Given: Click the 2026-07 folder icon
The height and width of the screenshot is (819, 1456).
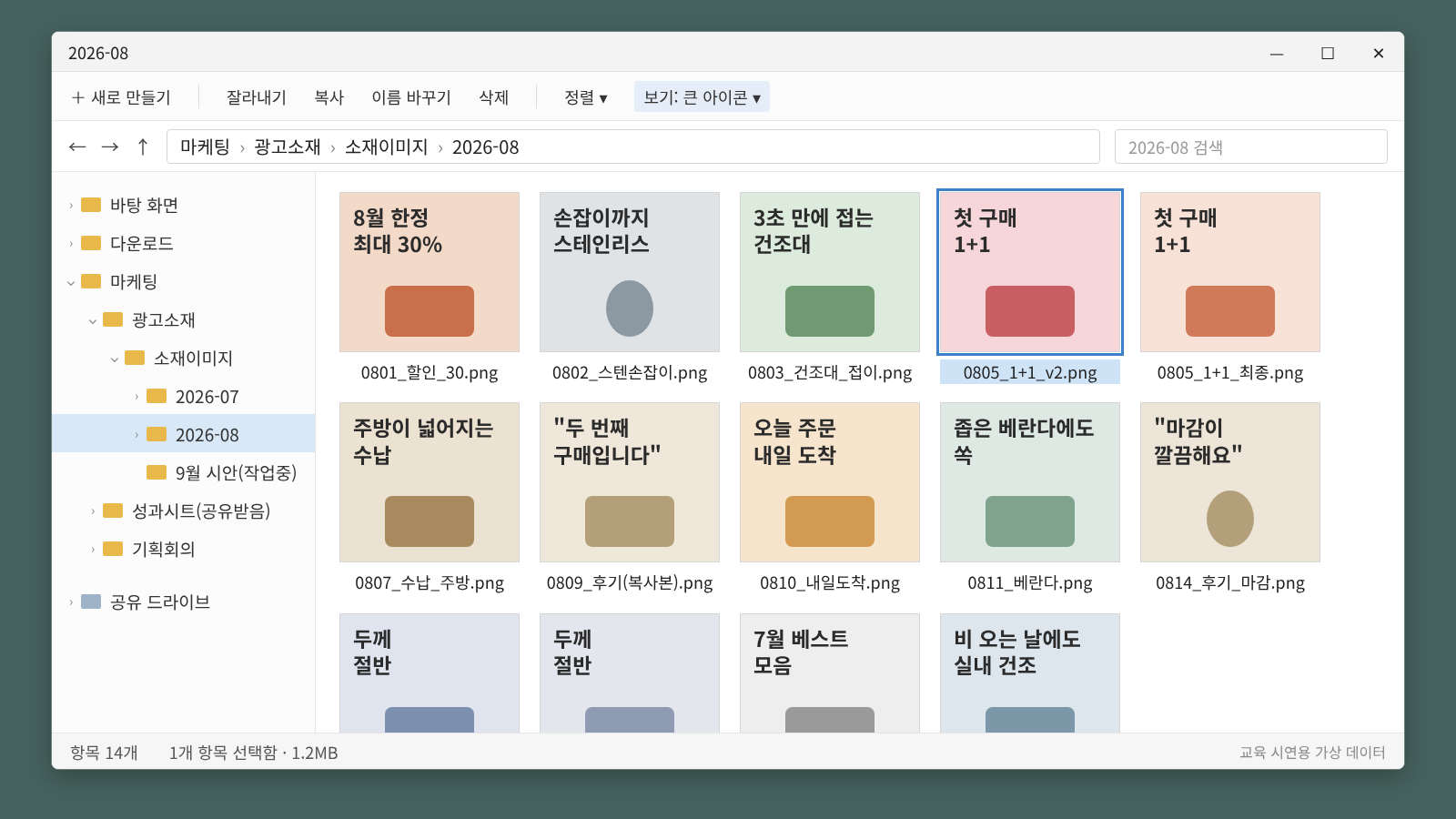Looking at the screenshot, I should tap(157, 396).
